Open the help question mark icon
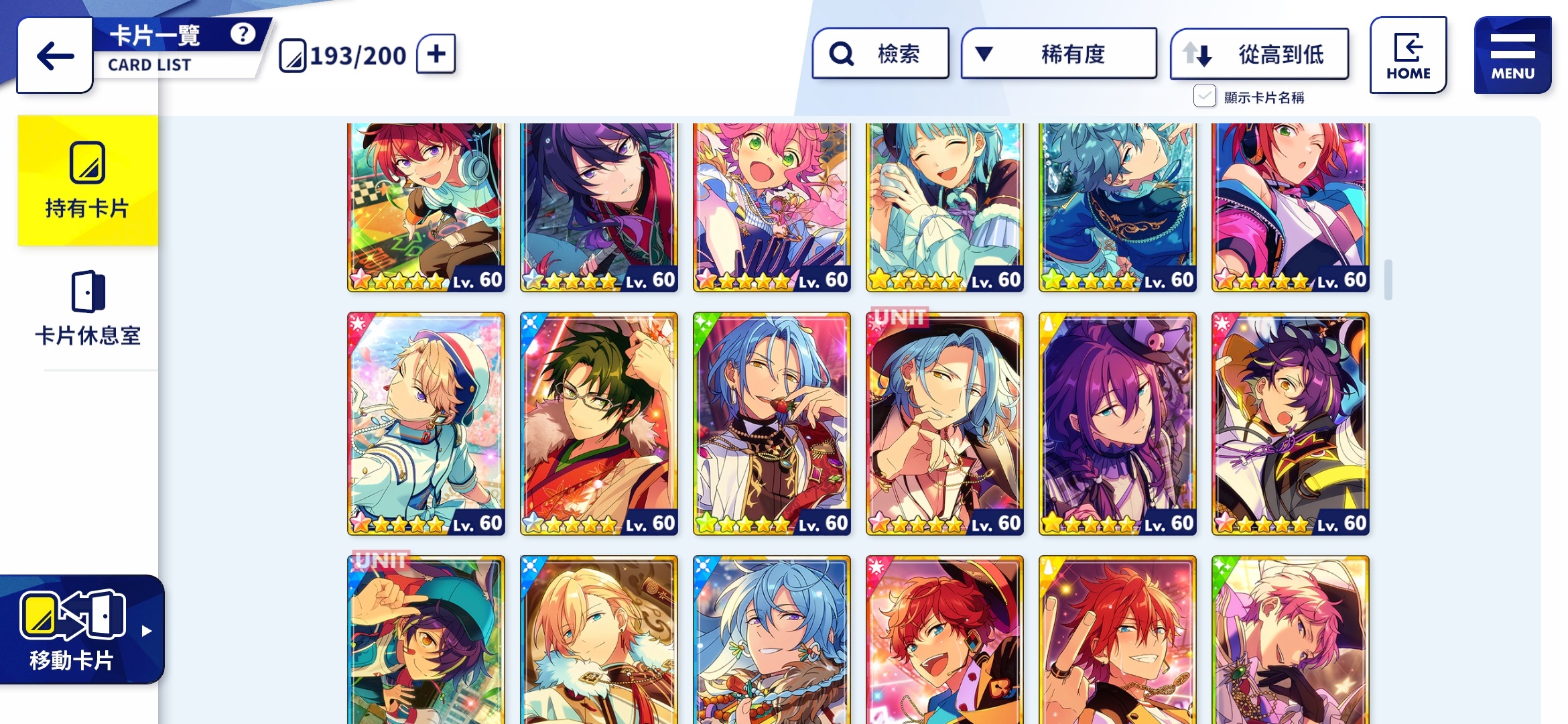This screenshot has height=724, width=1568. (x=243, y=34)
